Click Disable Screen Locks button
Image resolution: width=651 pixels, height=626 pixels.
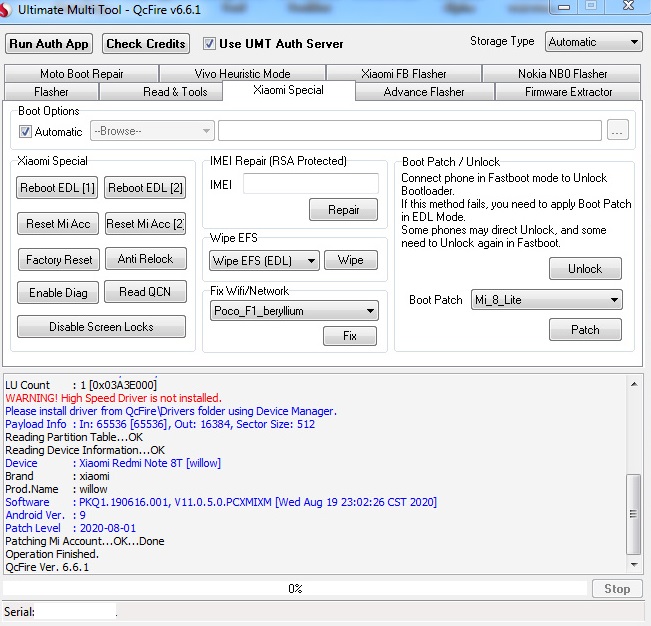click(x=101, y=327)
